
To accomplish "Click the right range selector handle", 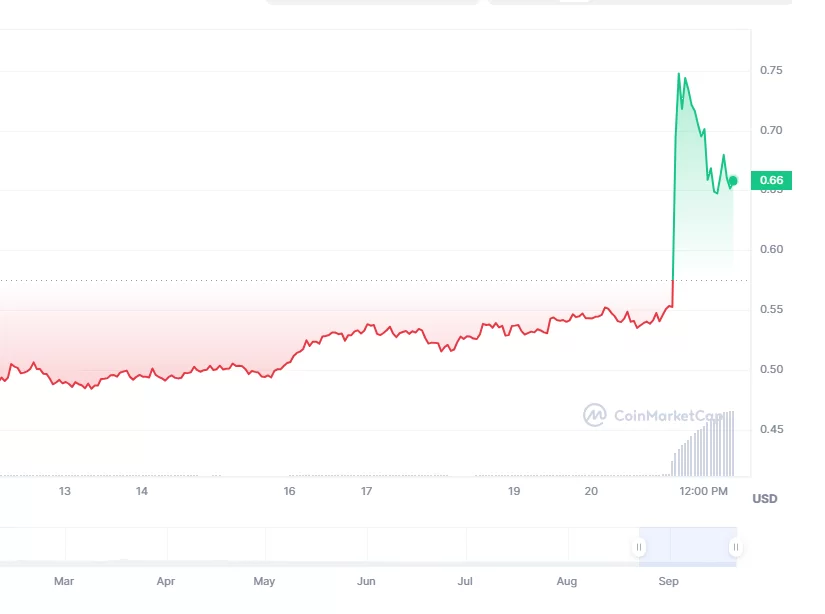I will click(x=736, y=547).
